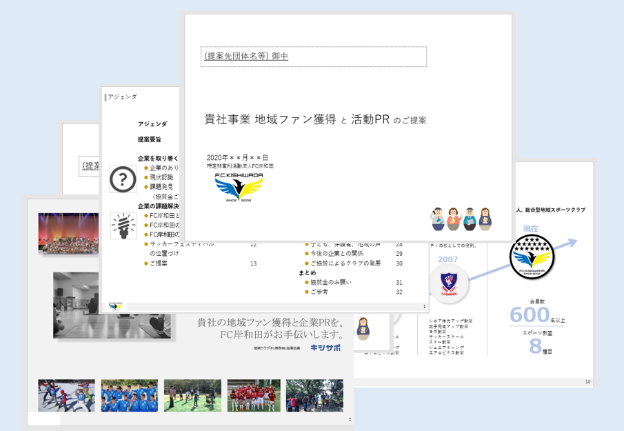The height and width of the screenshot is (431, 624).
Task: Open the blue uniform team photo
Action: pos(129,395)
